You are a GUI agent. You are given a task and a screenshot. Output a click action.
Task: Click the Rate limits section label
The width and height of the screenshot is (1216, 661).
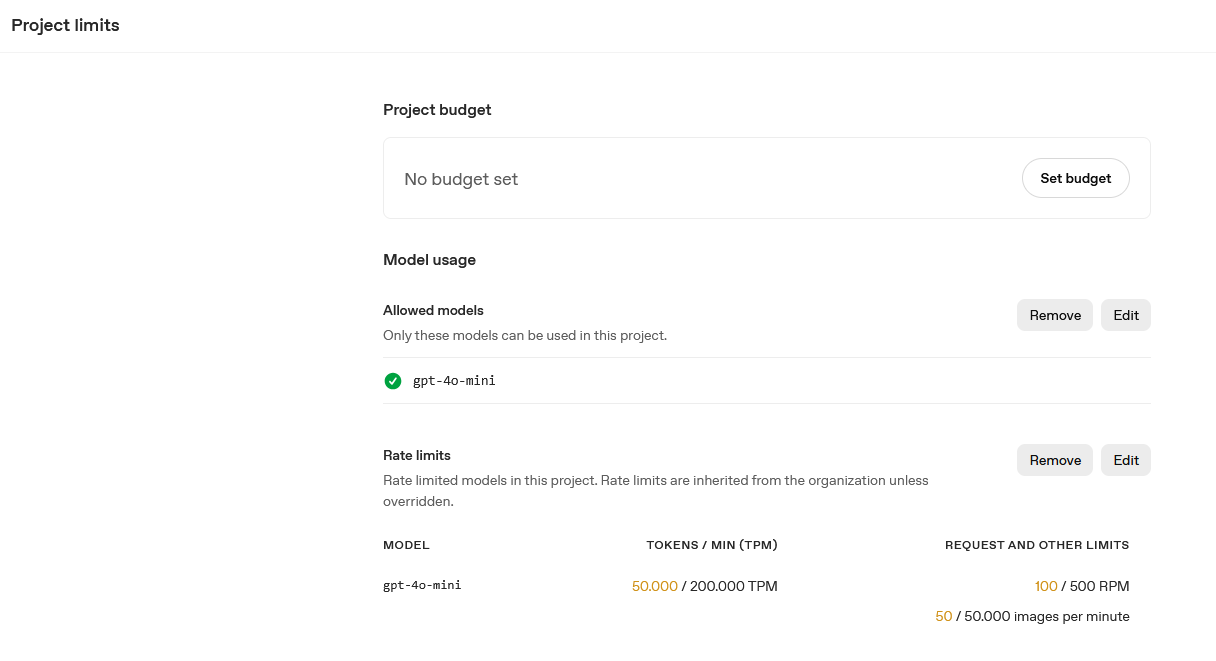(417, 455)
